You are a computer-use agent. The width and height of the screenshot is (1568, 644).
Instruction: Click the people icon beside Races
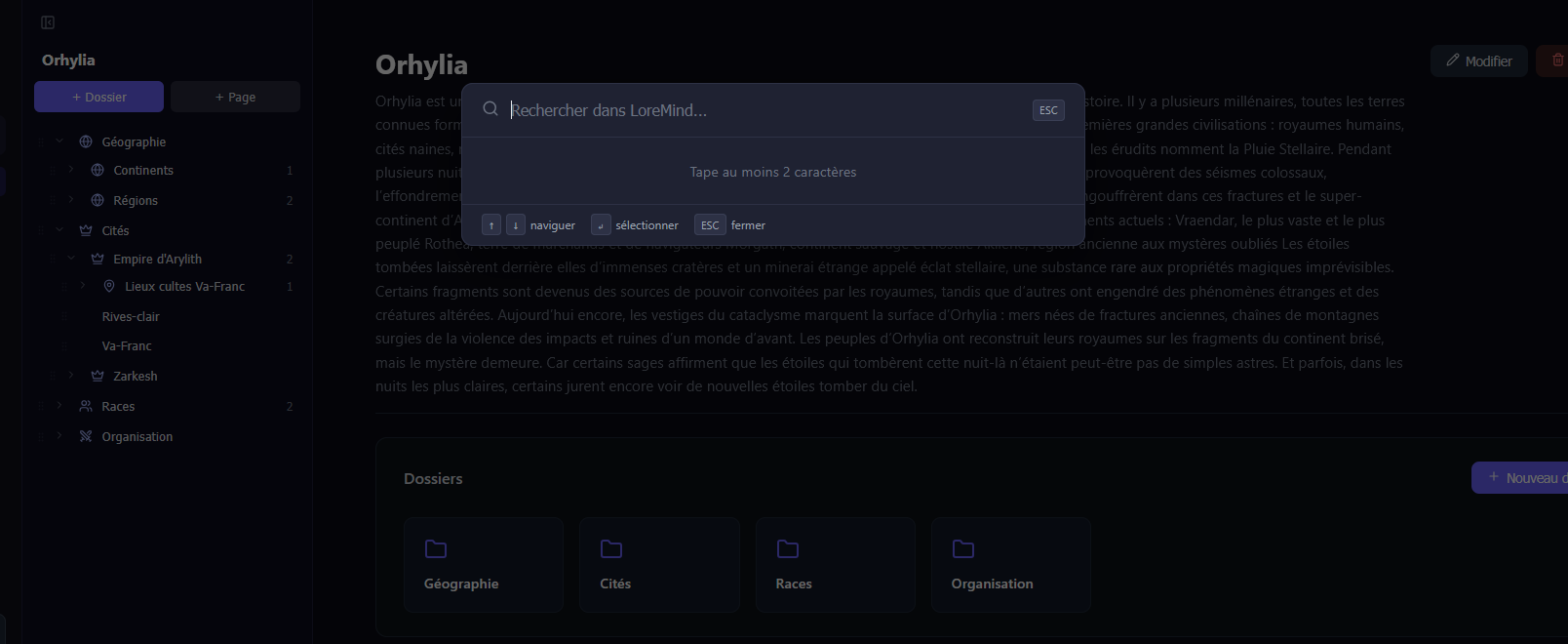click(x=86, y=406)
